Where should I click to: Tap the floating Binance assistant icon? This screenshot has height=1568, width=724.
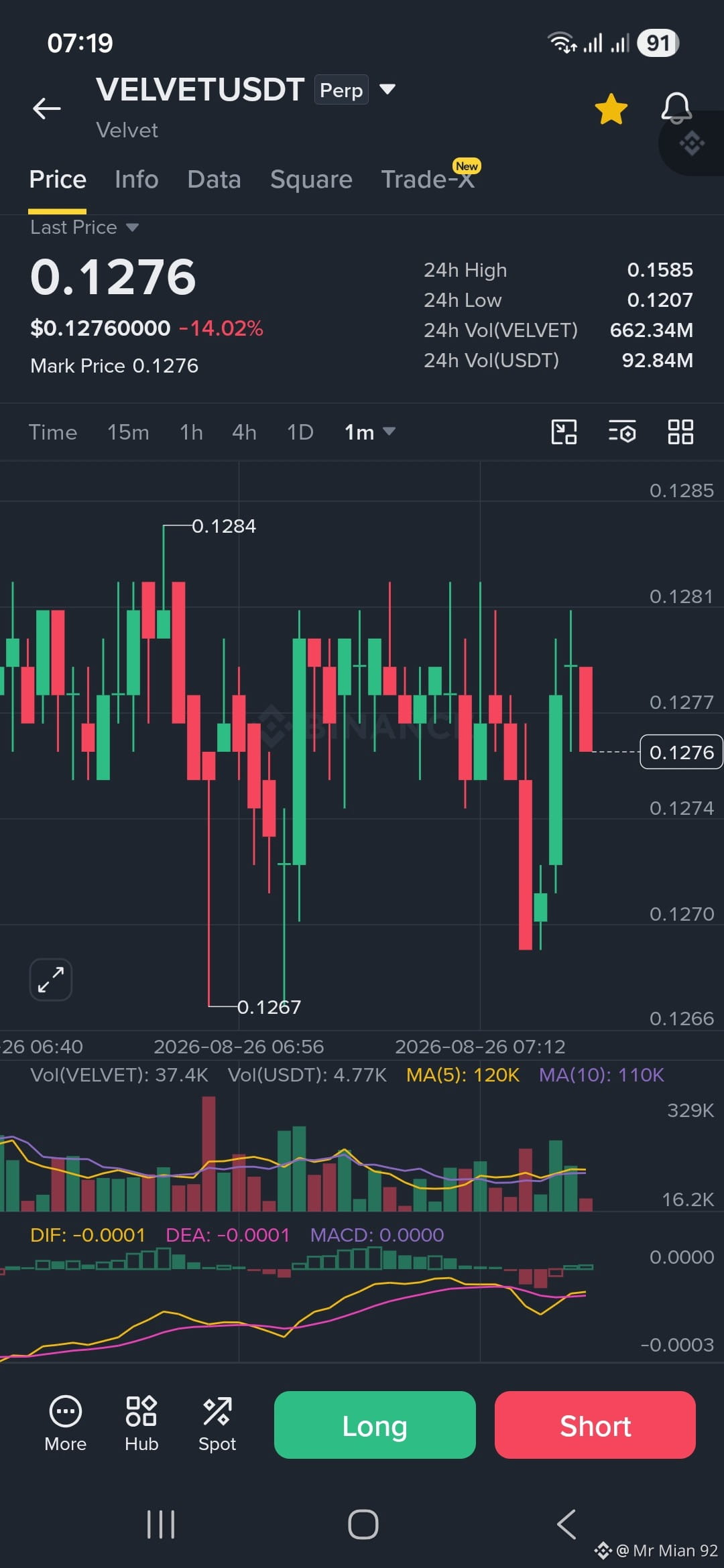pos(692,143)
